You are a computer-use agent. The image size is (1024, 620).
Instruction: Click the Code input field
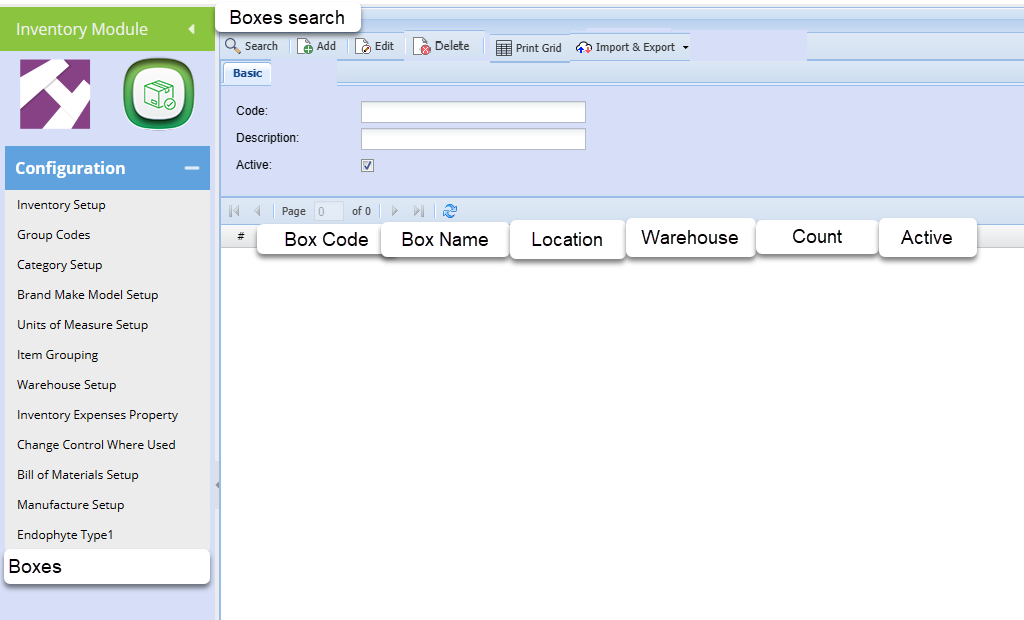473,112
